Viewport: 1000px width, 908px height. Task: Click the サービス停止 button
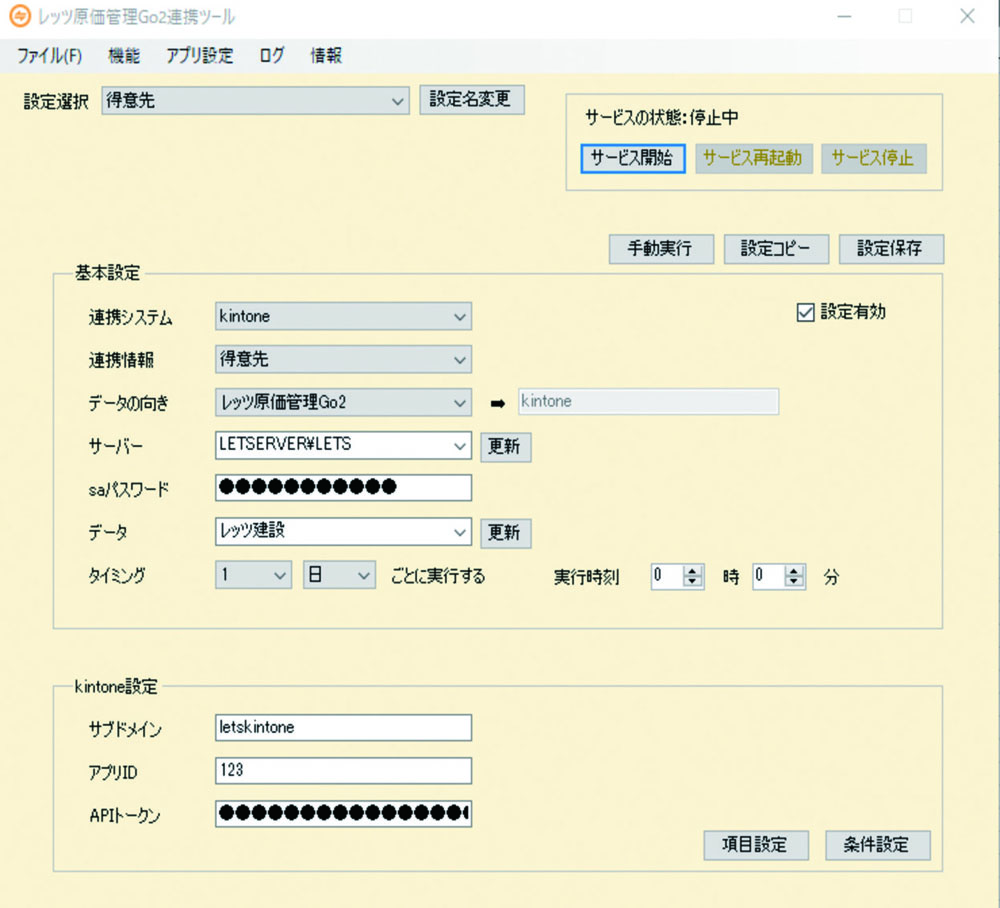(873, 158)
